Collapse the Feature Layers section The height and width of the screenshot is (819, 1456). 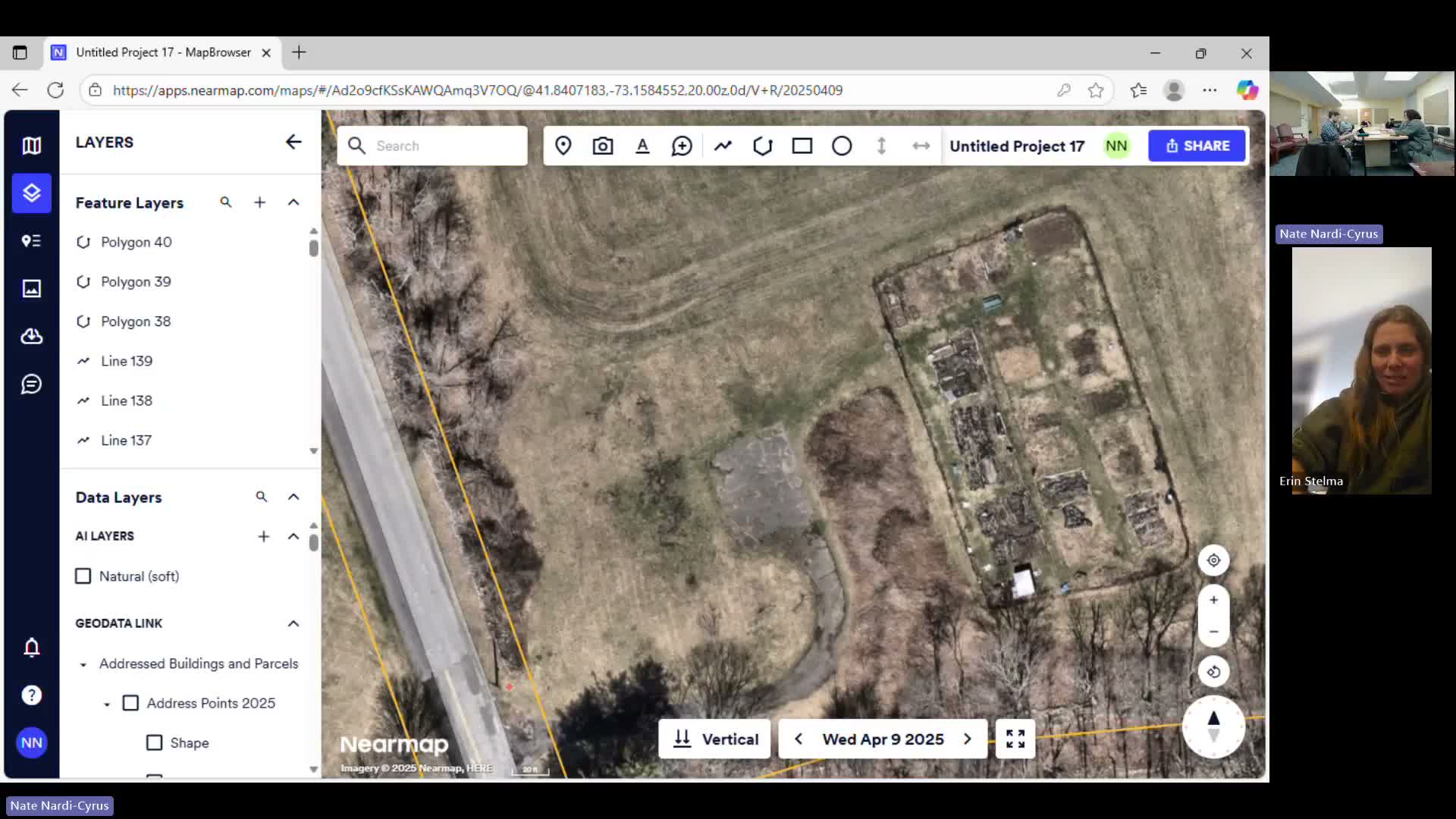click(293, 202)
